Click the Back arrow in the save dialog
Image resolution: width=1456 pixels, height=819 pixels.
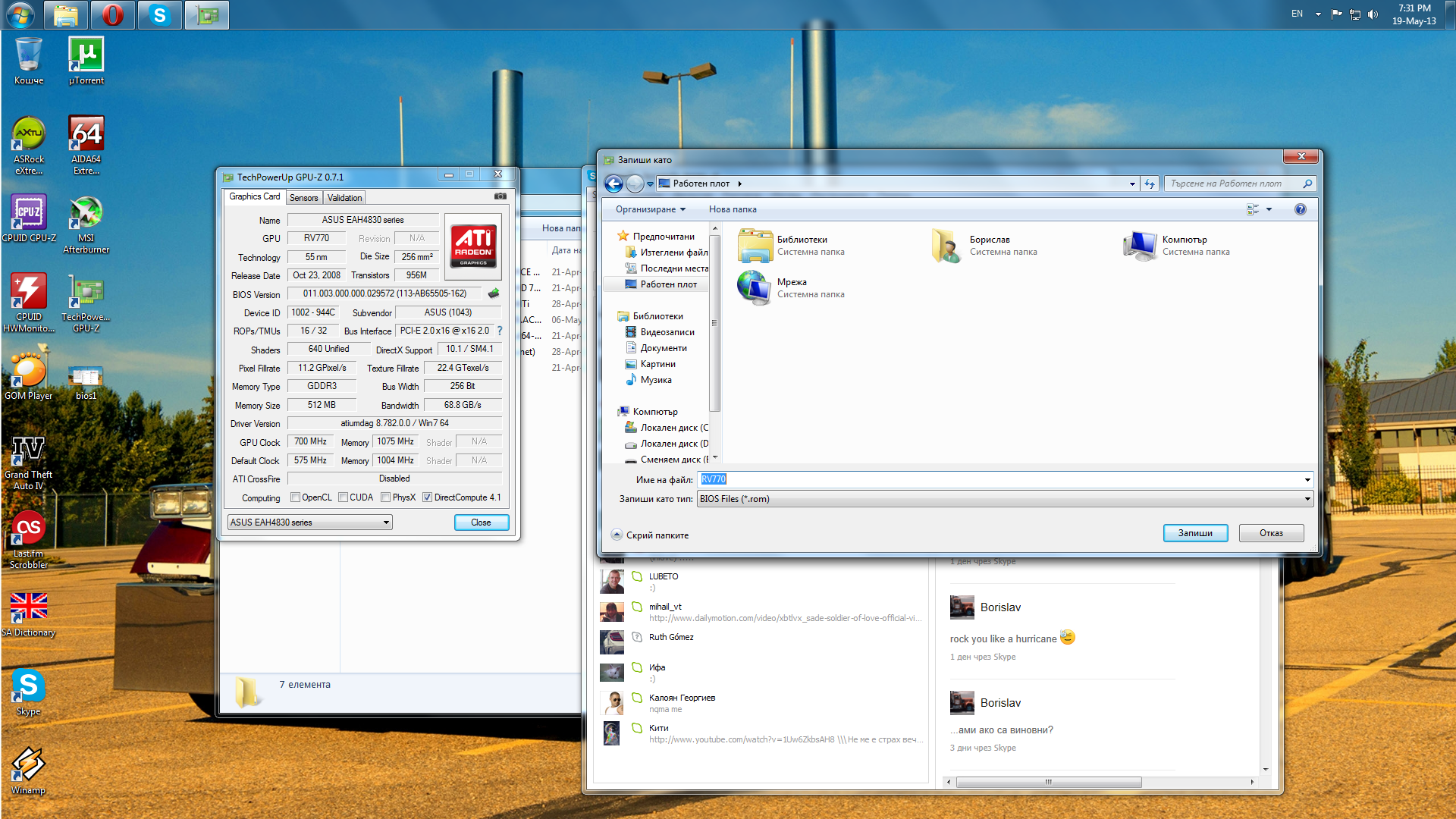613,184
